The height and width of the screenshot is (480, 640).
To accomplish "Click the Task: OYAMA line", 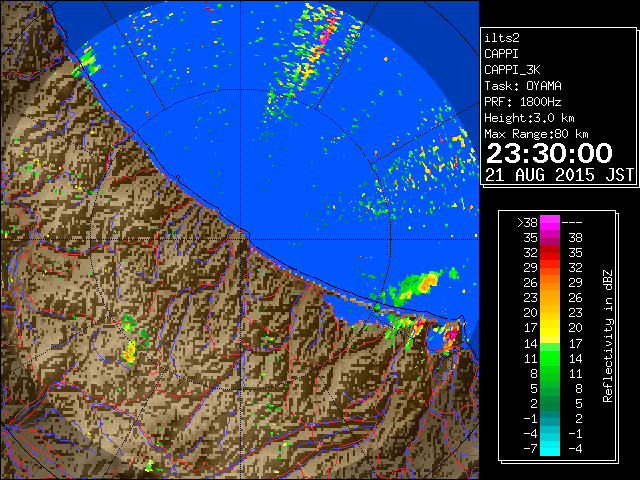I will (x=523, y=86).
